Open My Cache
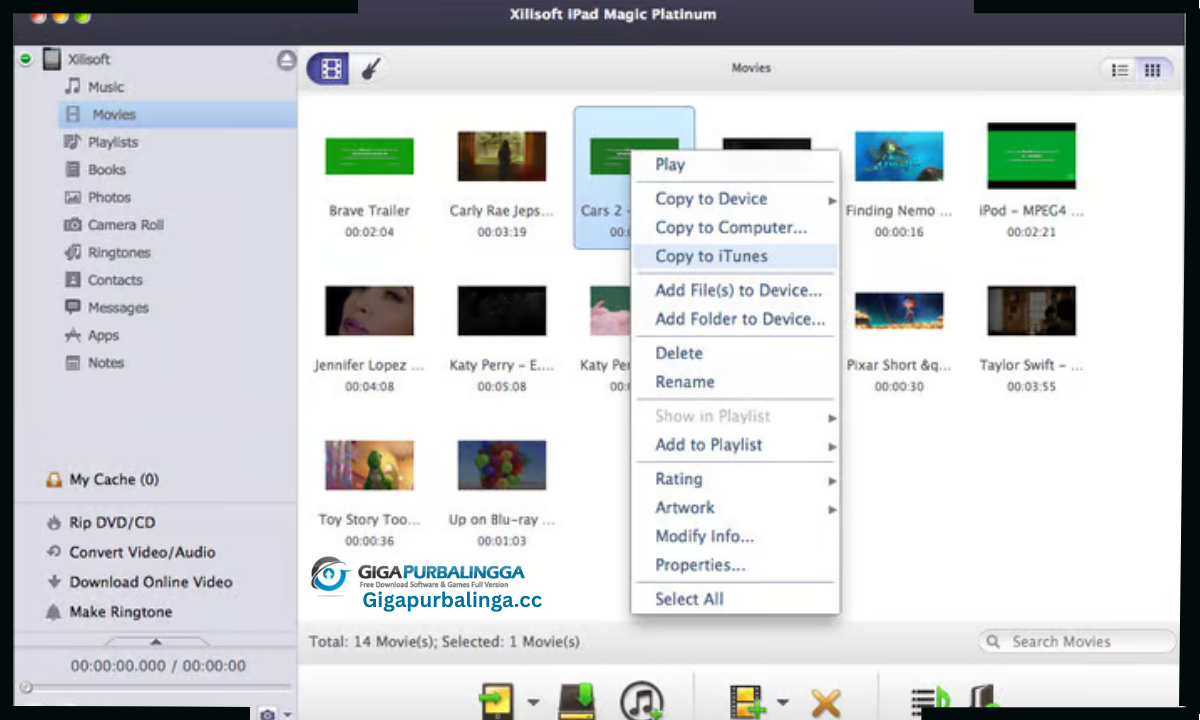The height and width of the screenshot is (720, 1200). point(102,480)
